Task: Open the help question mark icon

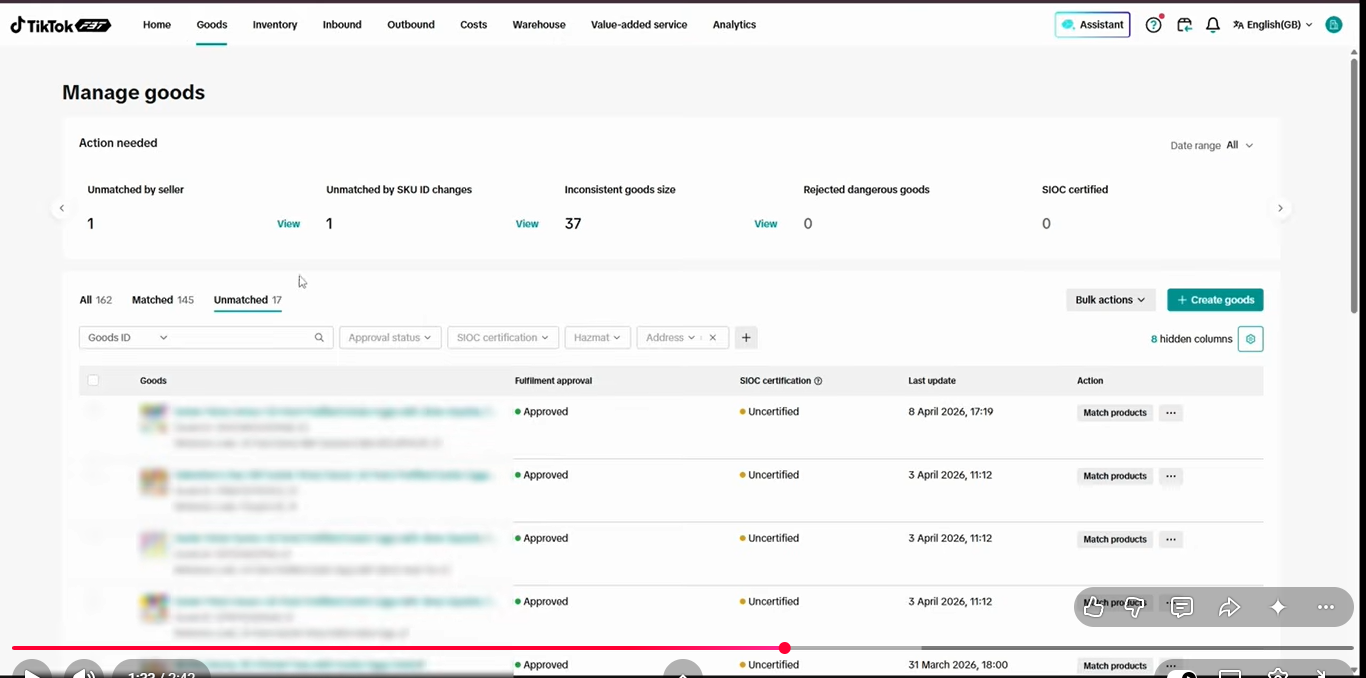Action: point(1153,25)
